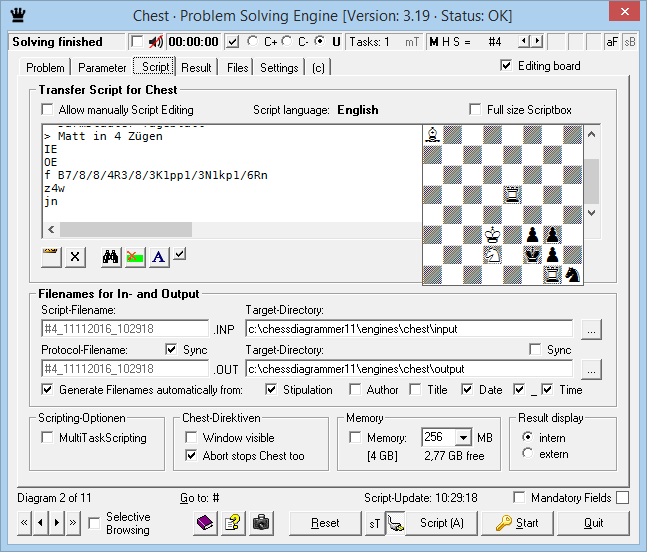Enable Selective Browsing checkbox
The width and height of the screenshot is (647, 552).
(94, 523)
